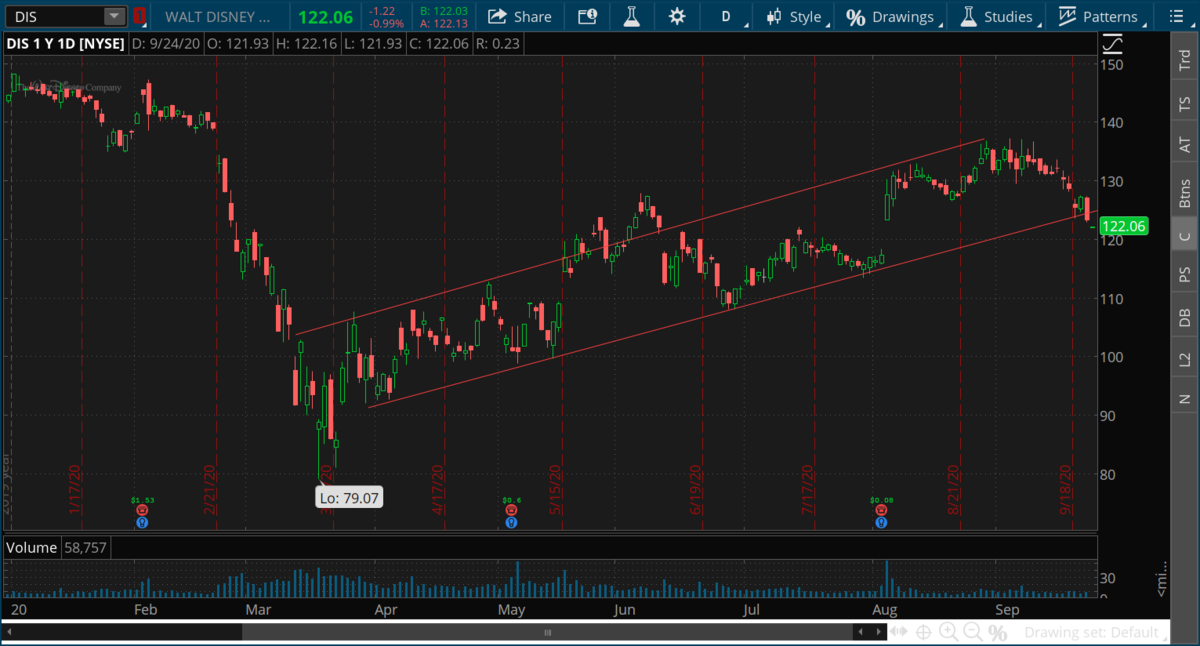Open the N sidebar tab

point(1185,398)
